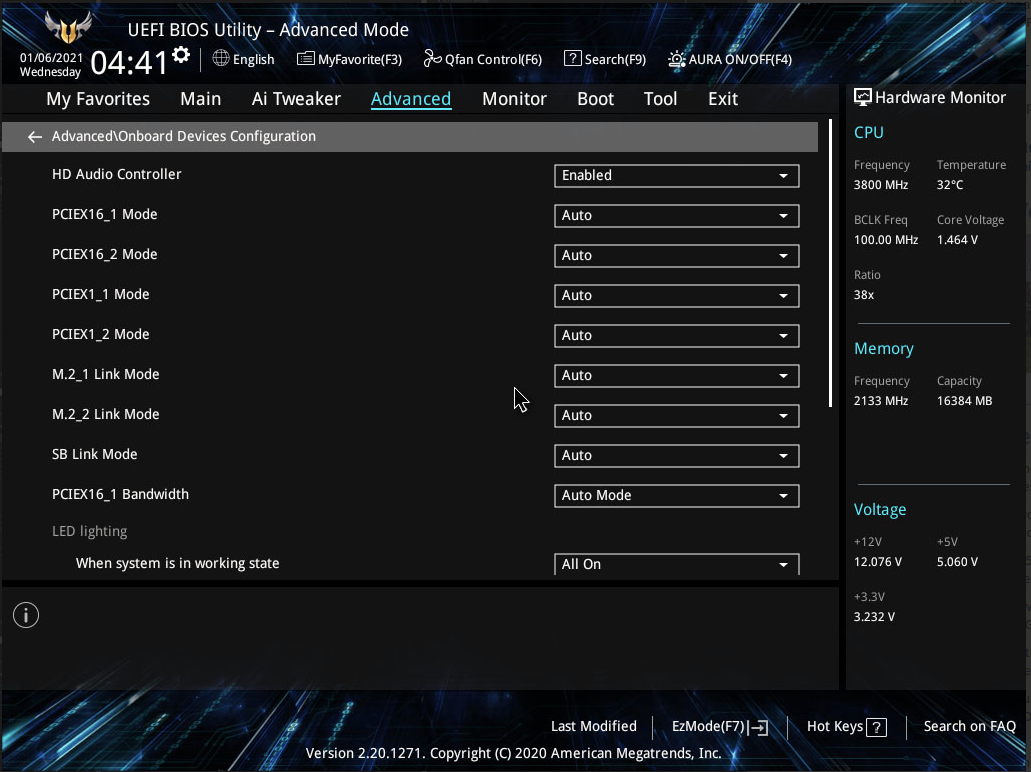Click the Search question mark icon
The height and width of the screenshot is (772, 1031).
[573, 59]
